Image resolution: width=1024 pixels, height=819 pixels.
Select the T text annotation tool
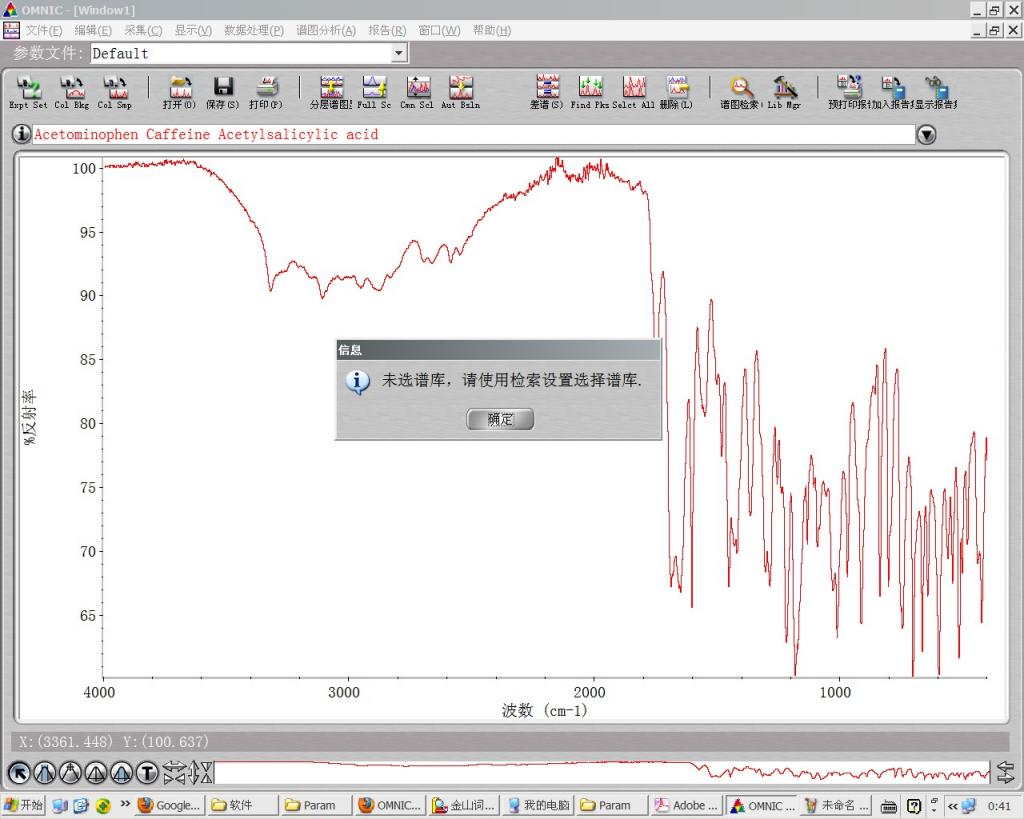click(x=147, y=773)
